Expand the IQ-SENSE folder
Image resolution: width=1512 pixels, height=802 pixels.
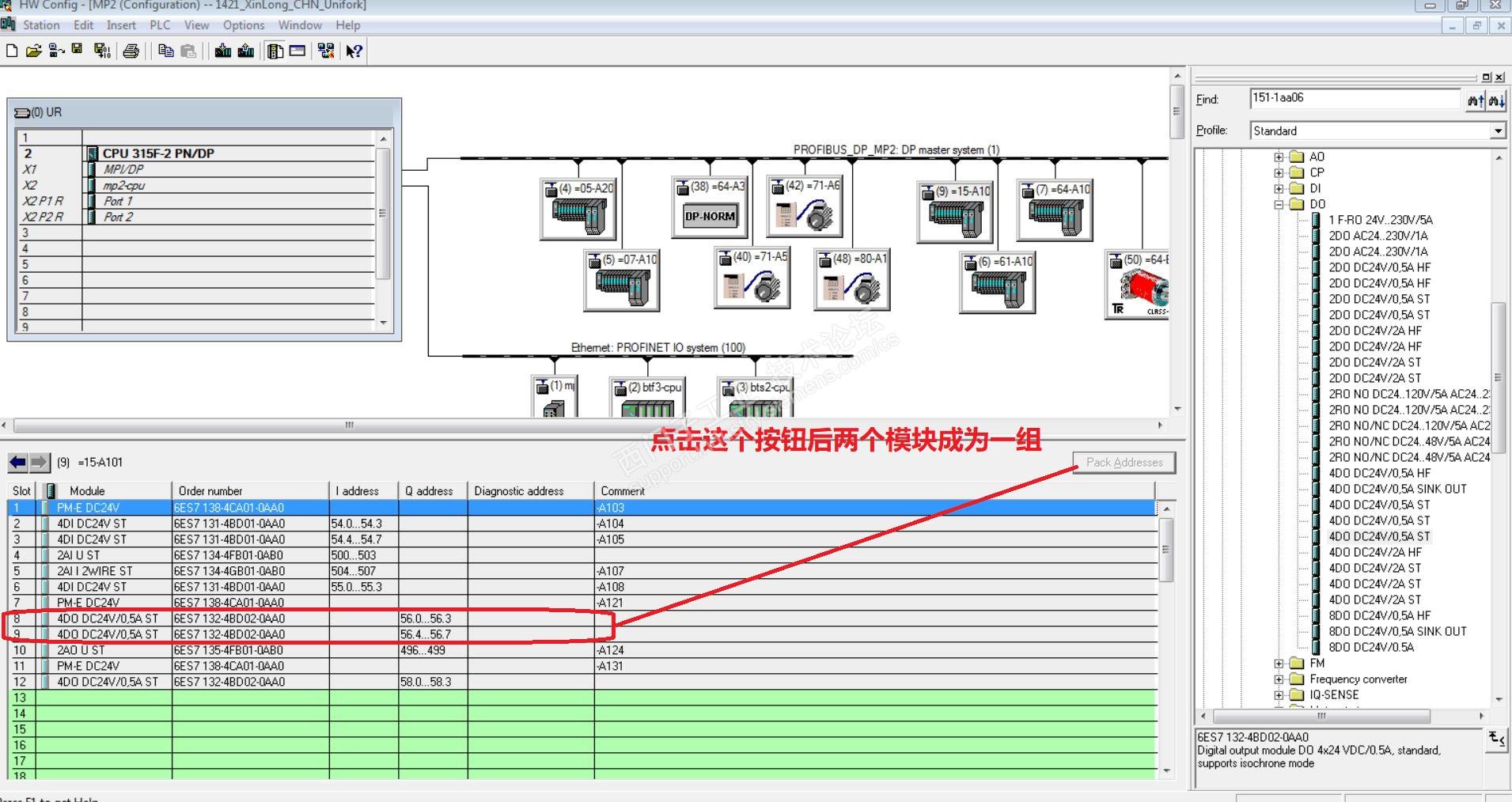pos(1279,694)
